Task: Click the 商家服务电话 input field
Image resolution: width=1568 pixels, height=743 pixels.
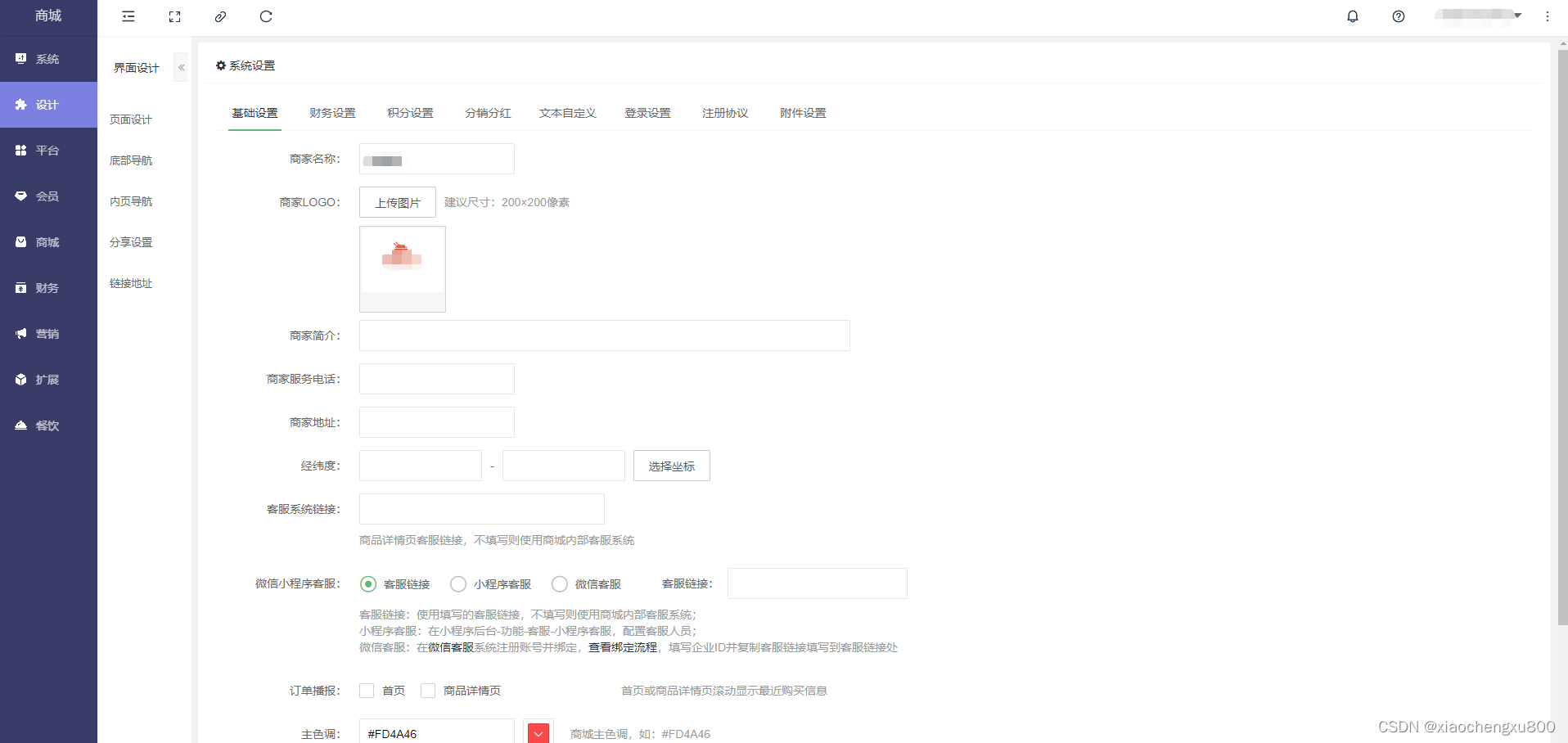Action: (437, 379)
